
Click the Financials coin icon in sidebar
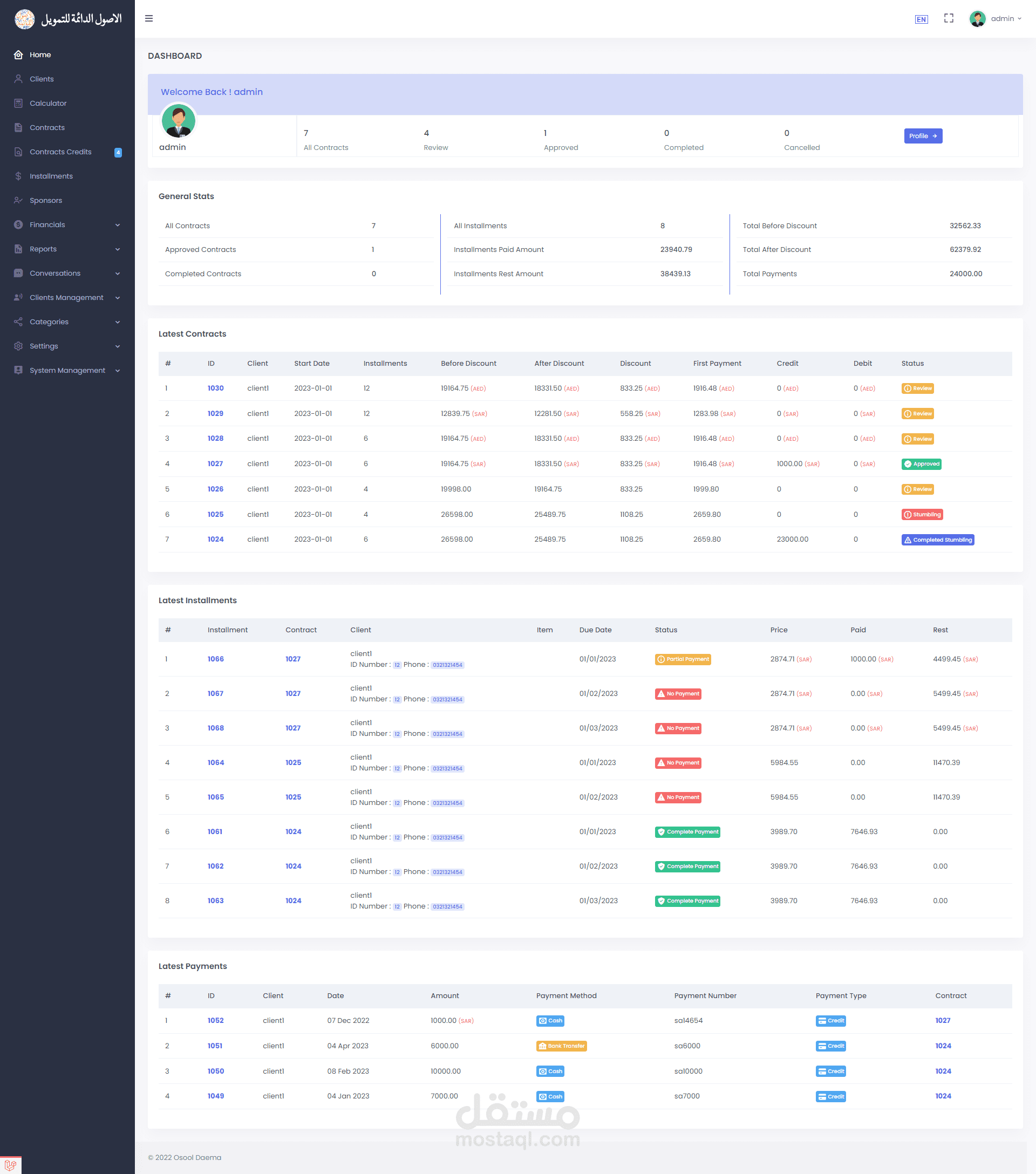click(x=18, y=224)
